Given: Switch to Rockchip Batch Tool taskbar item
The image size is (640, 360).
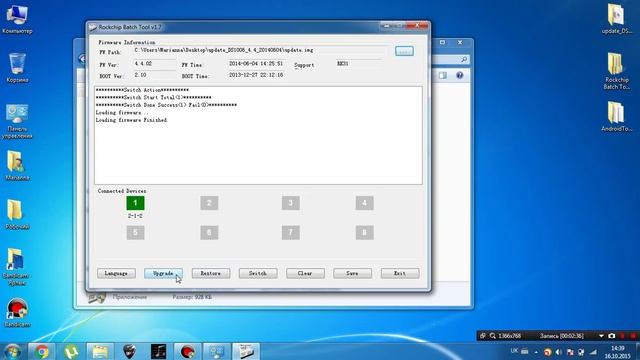Looking at the screenshot, I should pos(246,351).
